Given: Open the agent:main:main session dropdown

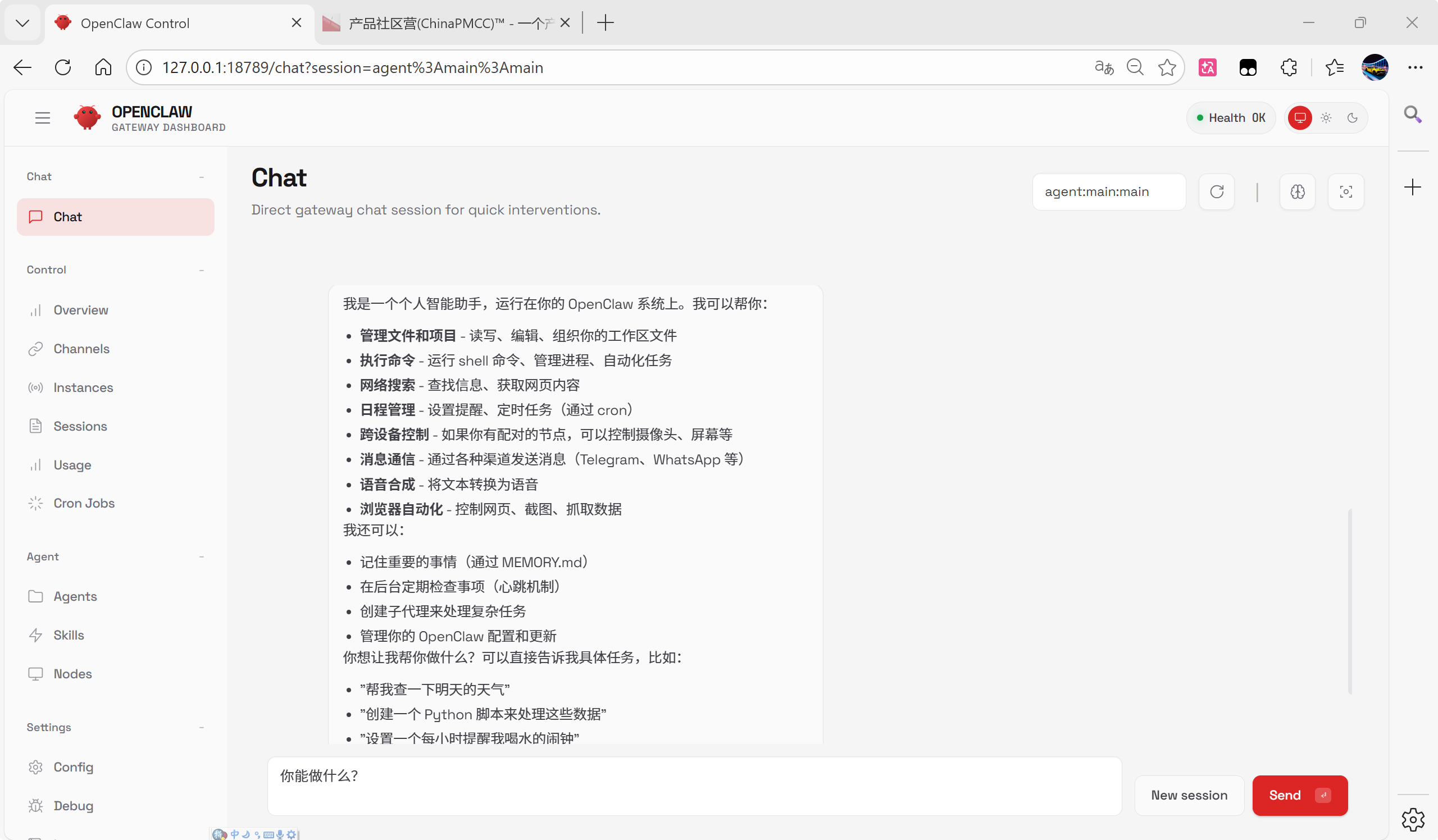Looking at the screenshot, I should pos(1108,191).
